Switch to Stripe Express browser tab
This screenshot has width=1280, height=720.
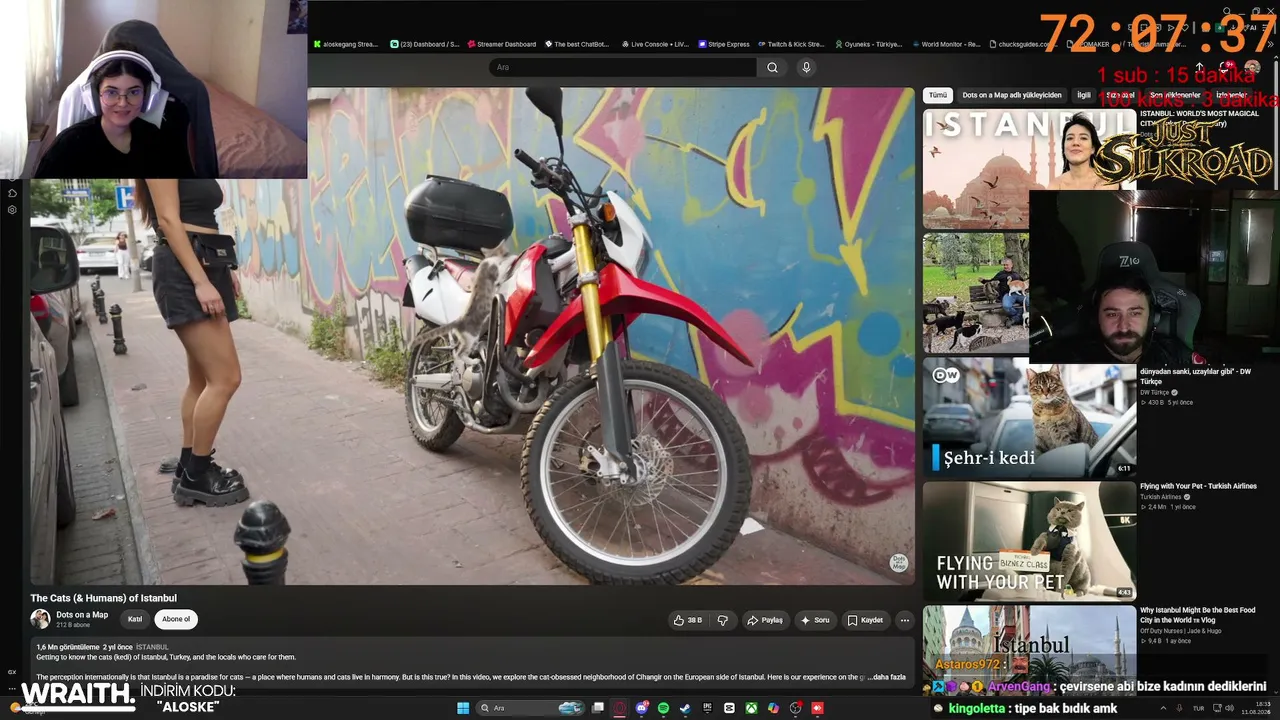(724, 44)
